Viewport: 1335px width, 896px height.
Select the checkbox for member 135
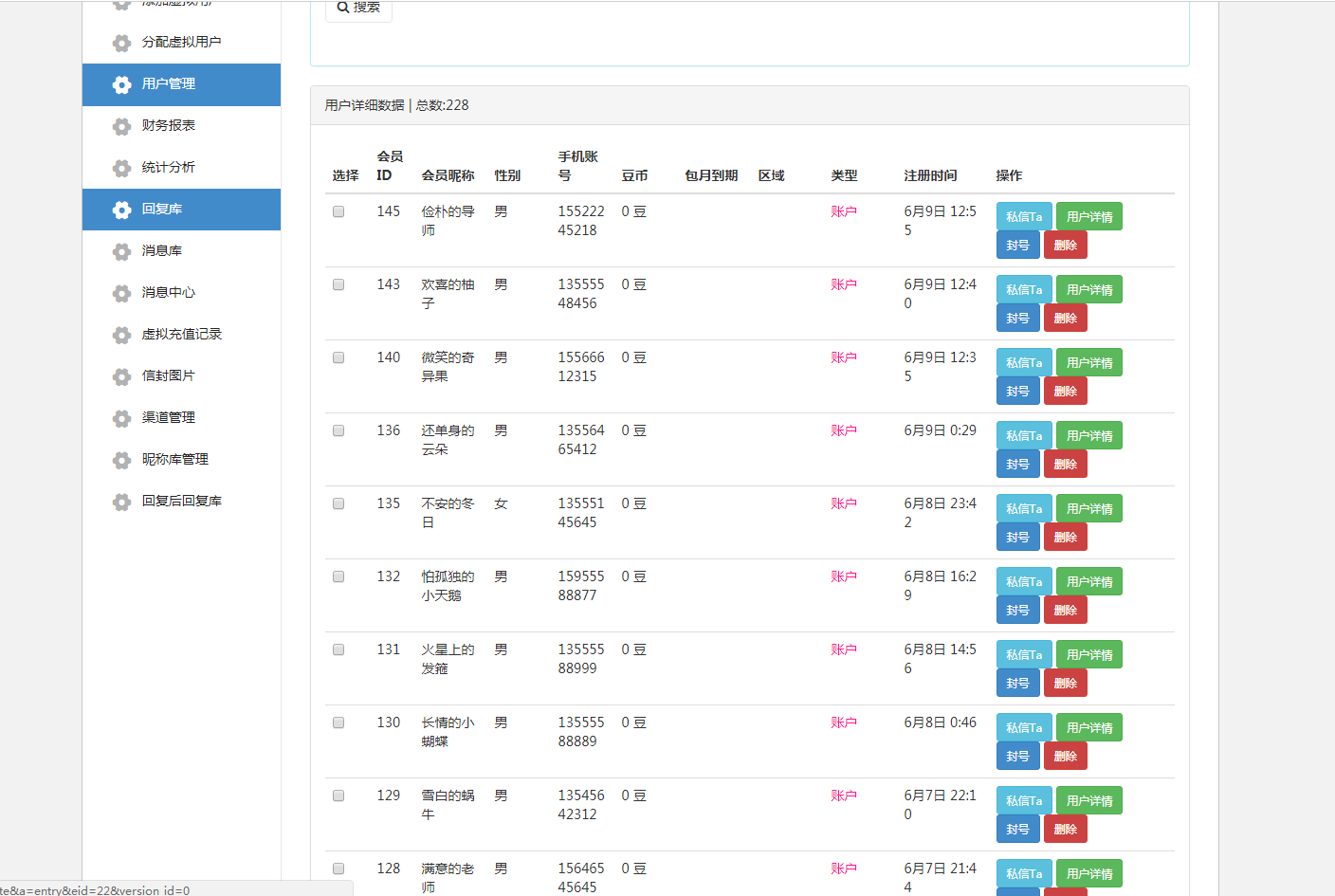point(338,503)
